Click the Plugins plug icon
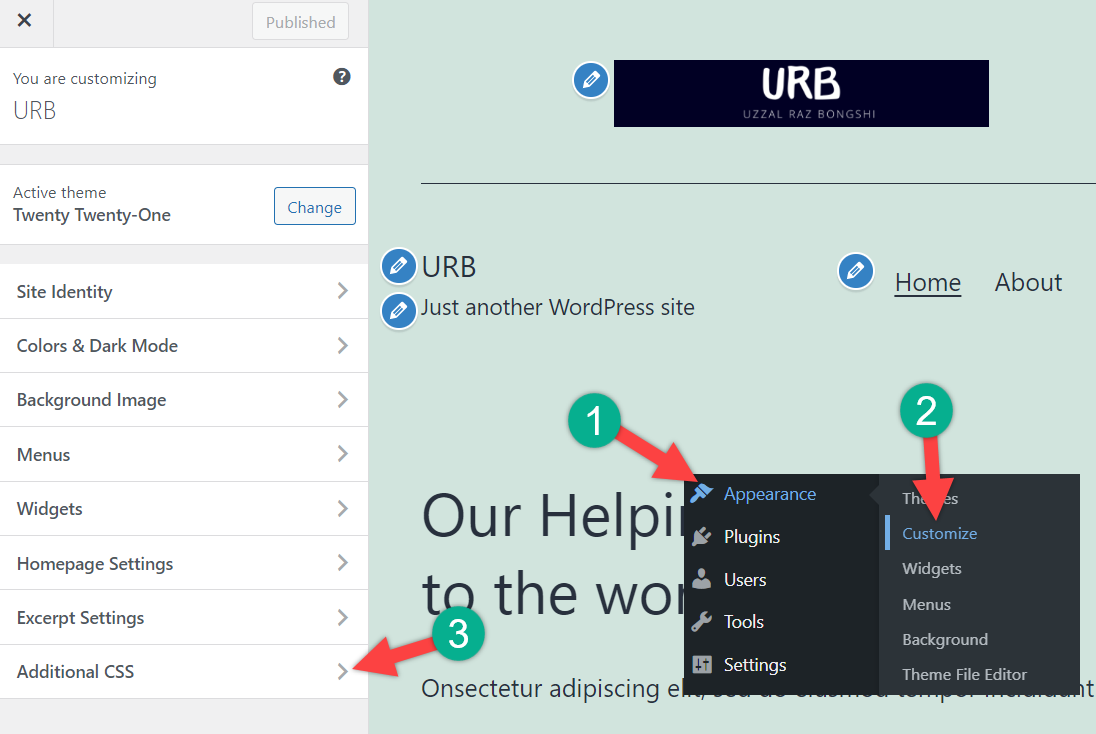The width and height of the screenshot is (1096, 734). click(x=702, y=537)
